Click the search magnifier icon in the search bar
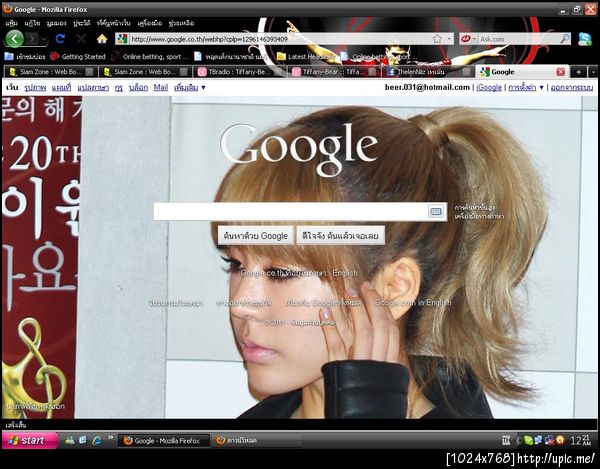The width and height of the screenshot is (600, 469). 565,39
